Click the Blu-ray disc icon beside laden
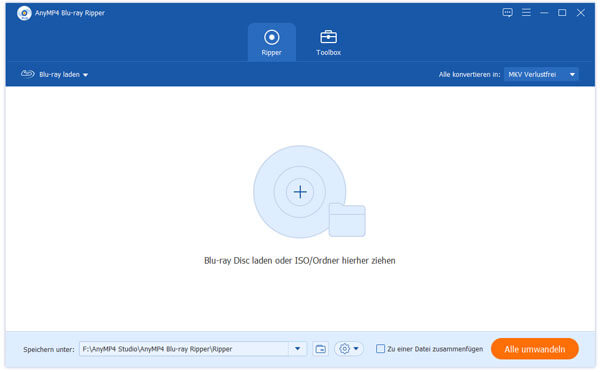600x372 pixels. coord(28,74)
